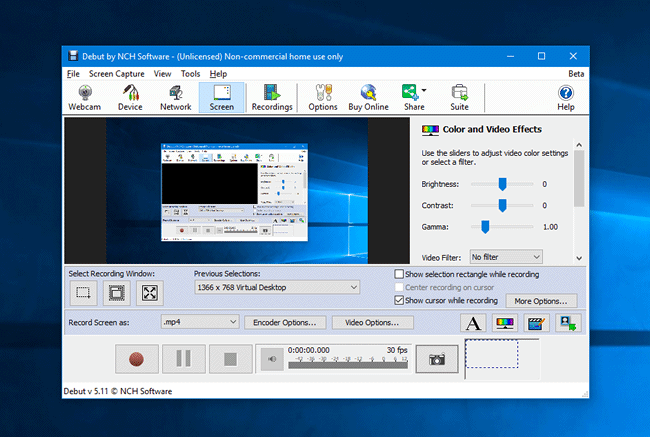Click the effects panel scroll down arrow
The width and height of the screenshot is (650, 437).
(579, 258)
